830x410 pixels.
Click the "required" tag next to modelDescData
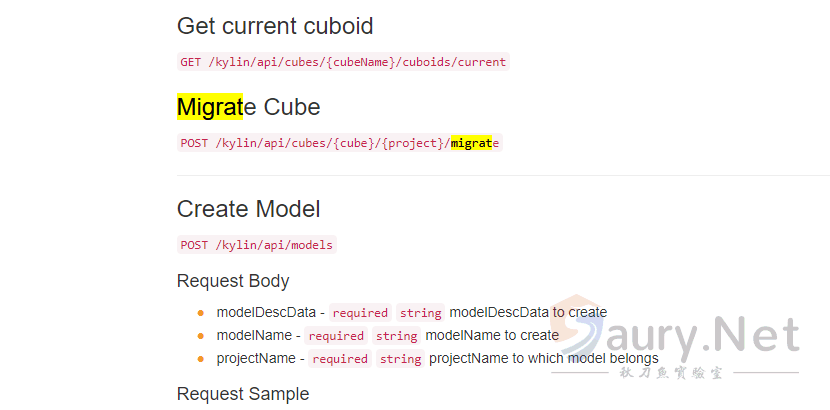360,313
